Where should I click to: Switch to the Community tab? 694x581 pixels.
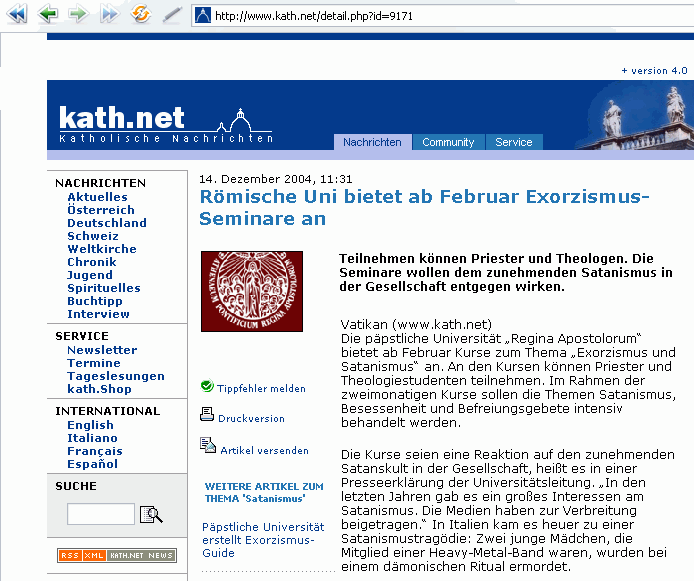click(448, 142)
